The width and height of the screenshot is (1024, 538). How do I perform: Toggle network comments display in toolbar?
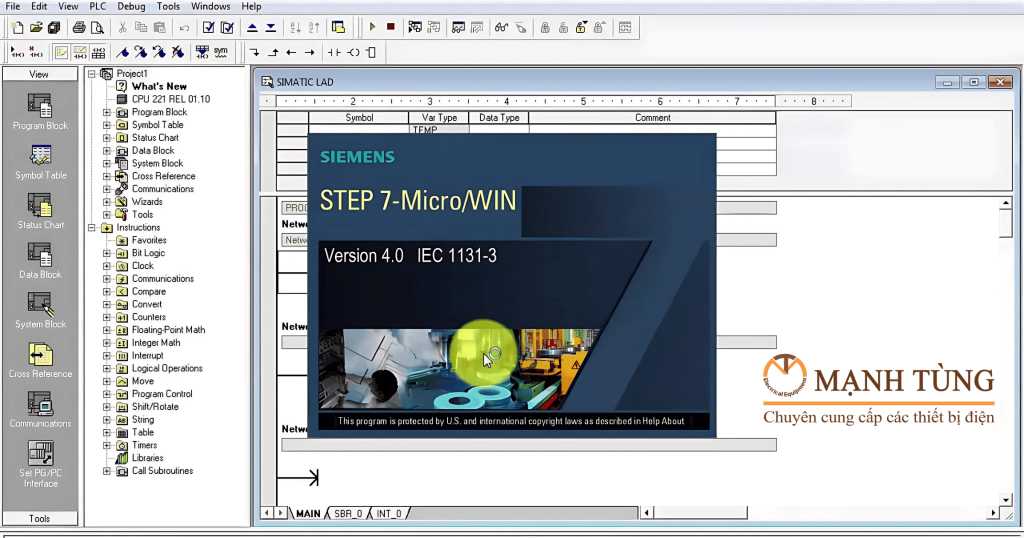pyautogui.click(x=80, y=52)
